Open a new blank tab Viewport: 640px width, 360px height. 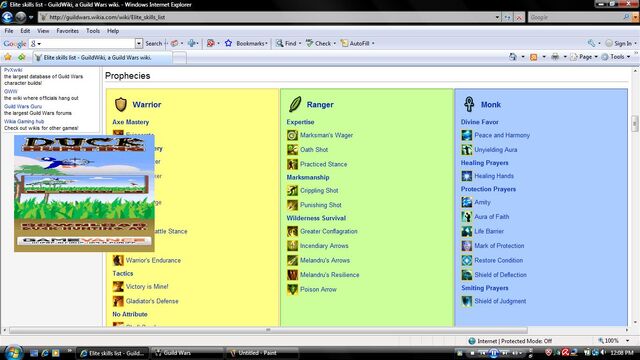point(179,58)
